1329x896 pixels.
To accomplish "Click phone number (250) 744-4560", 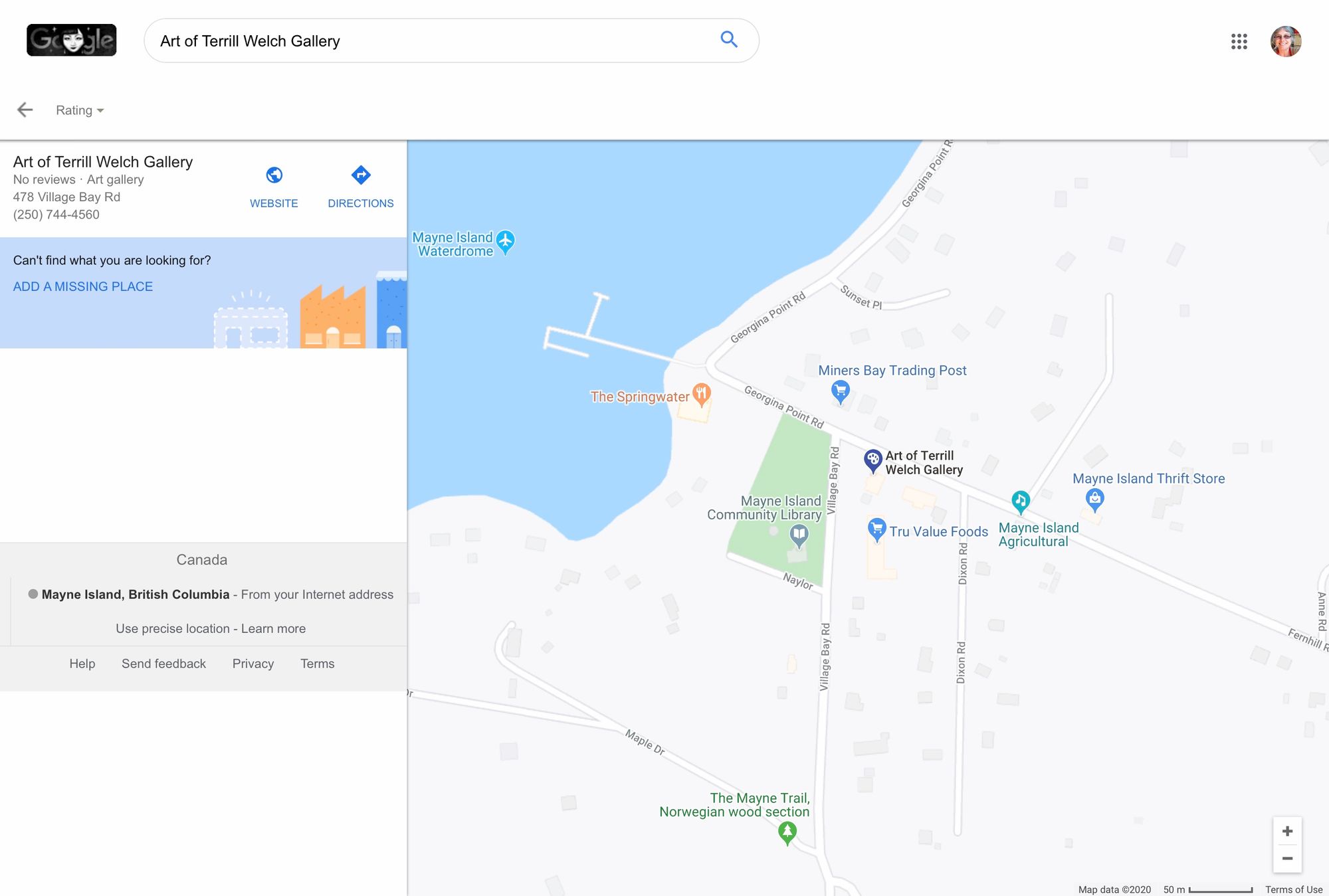I will (56, 215).
